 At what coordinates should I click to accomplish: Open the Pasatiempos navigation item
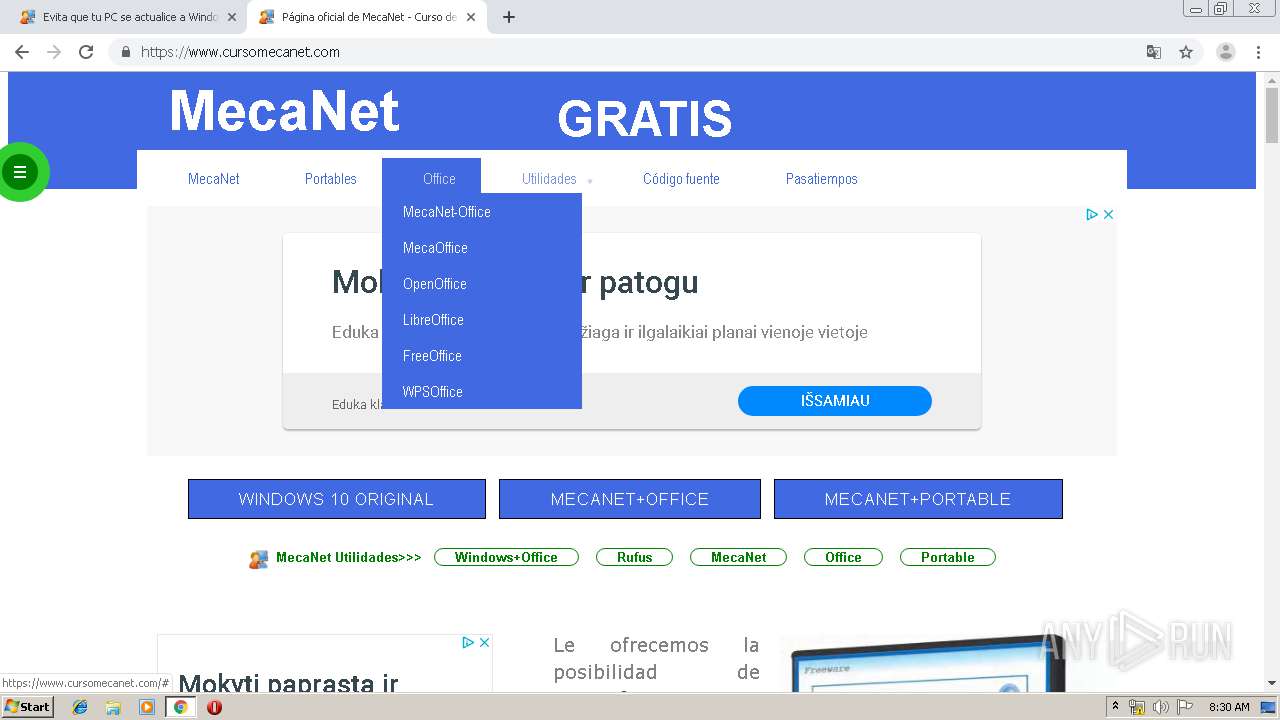click(x=822, y=179)
